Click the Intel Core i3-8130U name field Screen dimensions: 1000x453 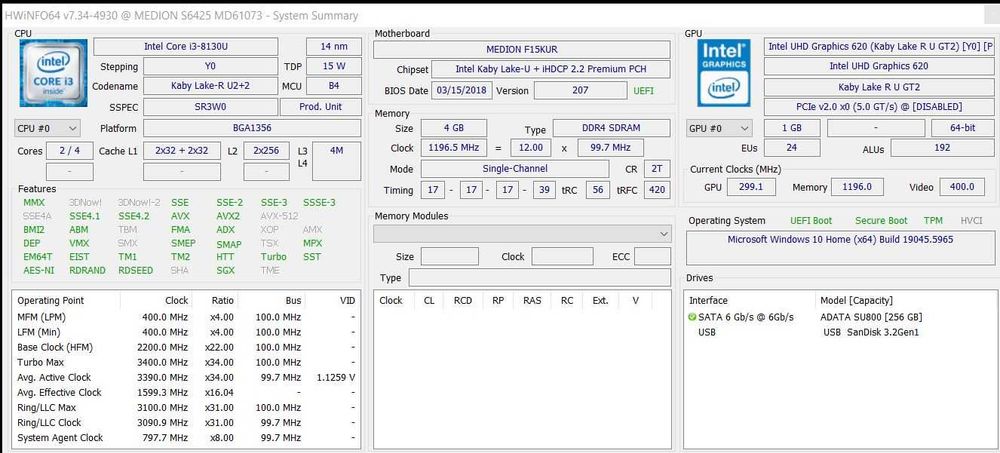[x=186, y=47]
